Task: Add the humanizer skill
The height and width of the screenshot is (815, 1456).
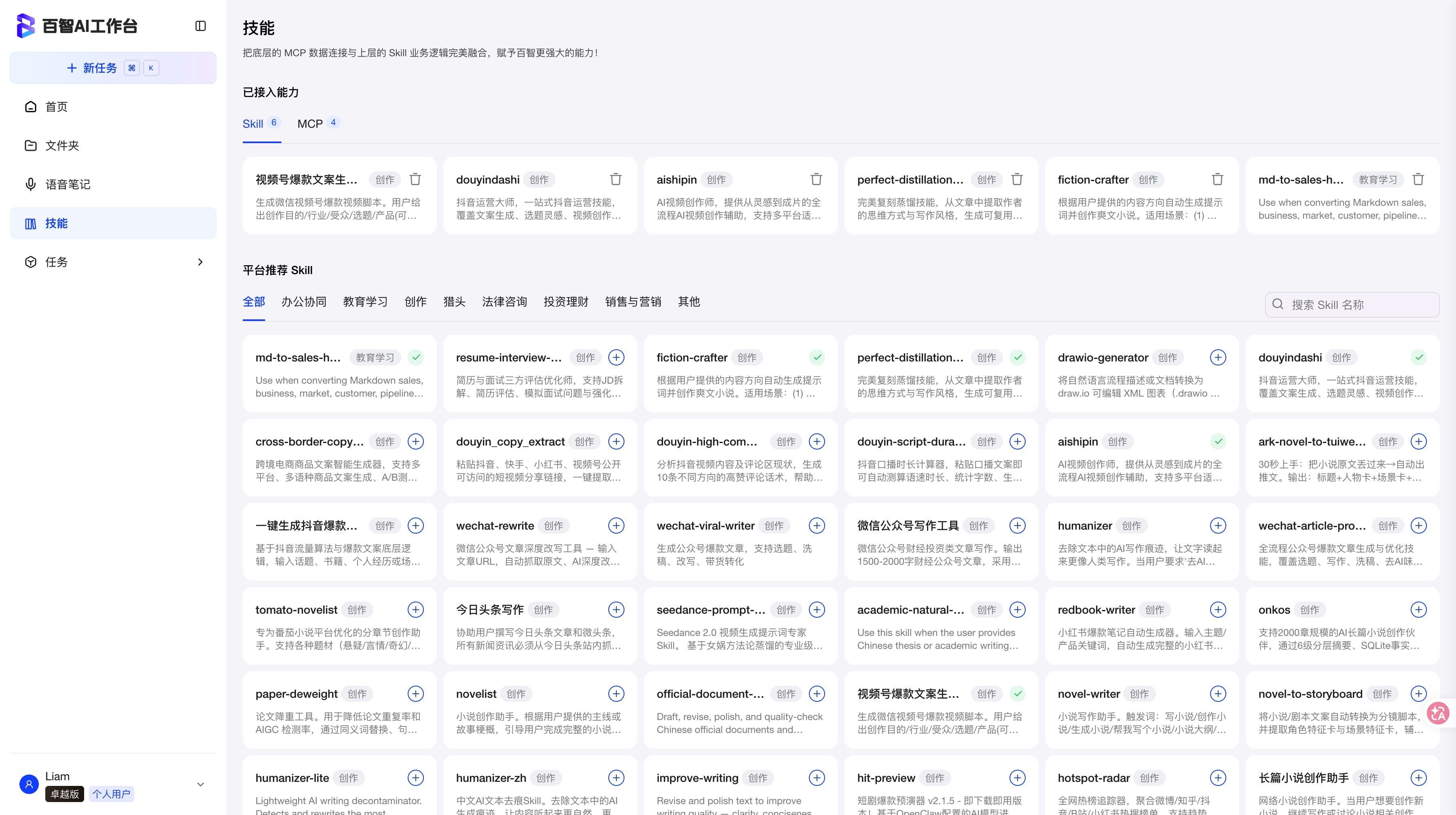Action: (x=1218, y=526)
